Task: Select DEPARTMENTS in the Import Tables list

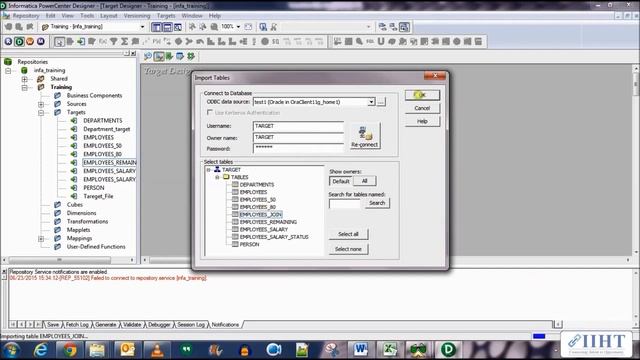Action: (x=257, y=184)
